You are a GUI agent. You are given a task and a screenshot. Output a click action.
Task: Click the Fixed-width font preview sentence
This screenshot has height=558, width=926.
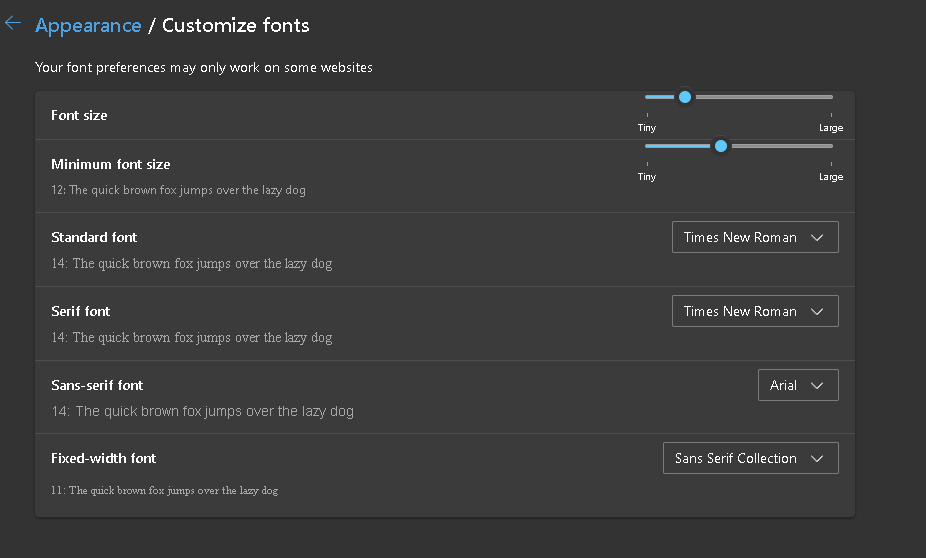click(165, 491)
